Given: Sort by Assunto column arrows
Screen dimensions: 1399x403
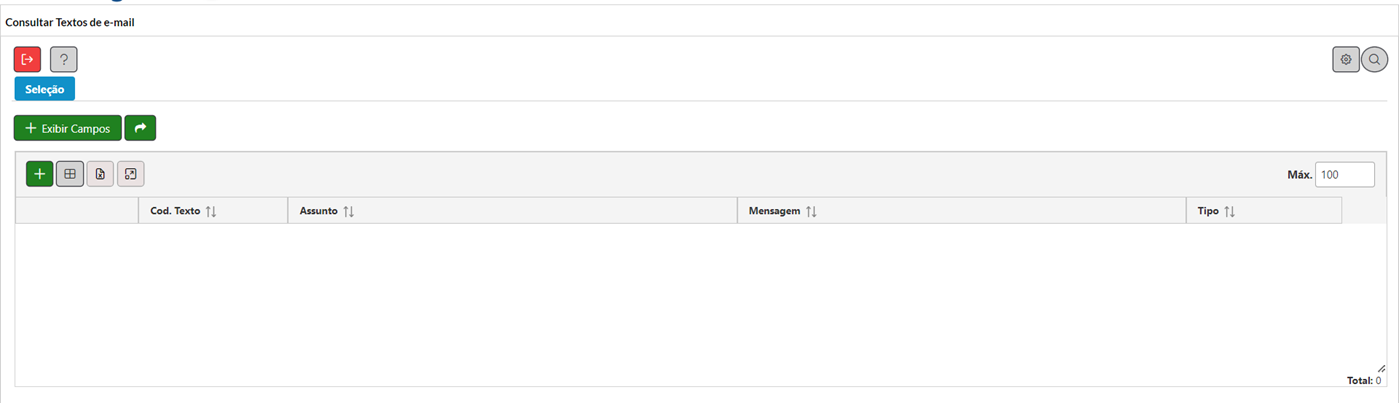Looking at the screenshot, I should click(349, 212).
